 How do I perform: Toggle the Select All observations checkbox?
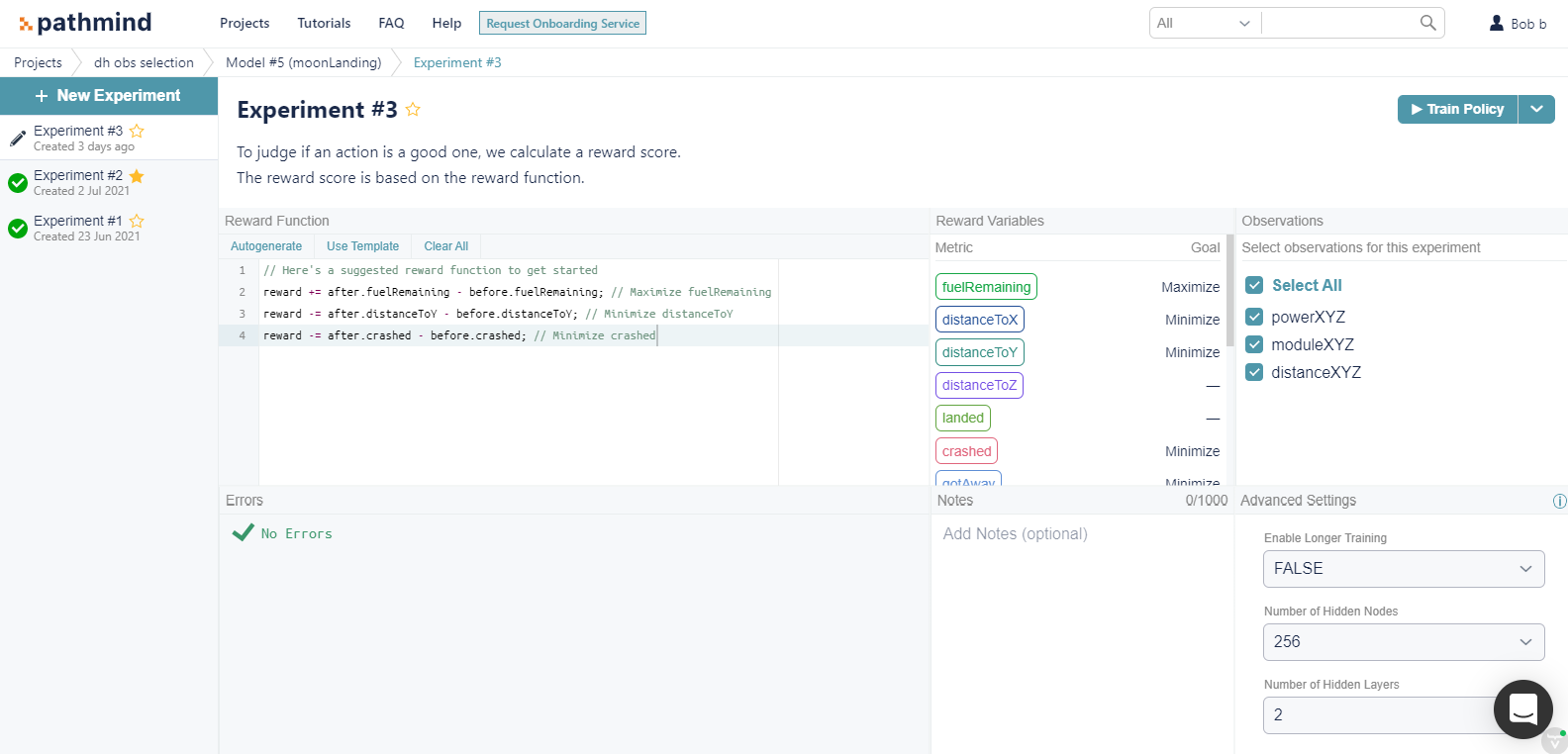[x=1254, y=285]
